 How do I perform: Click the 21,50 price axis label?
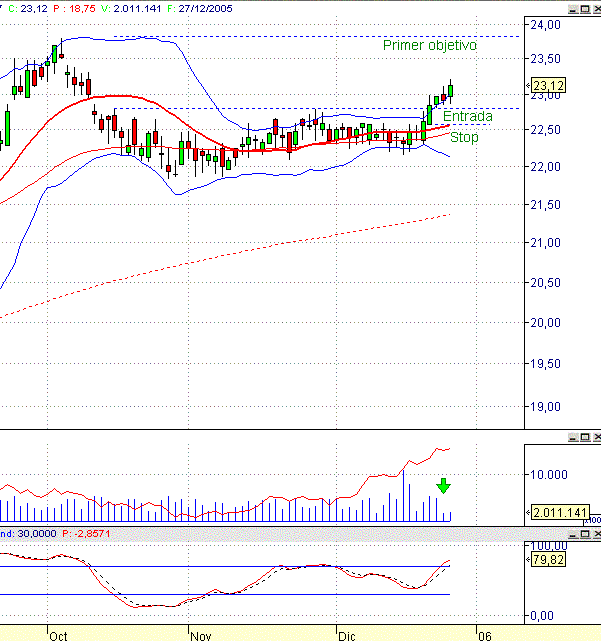(545, 205)
